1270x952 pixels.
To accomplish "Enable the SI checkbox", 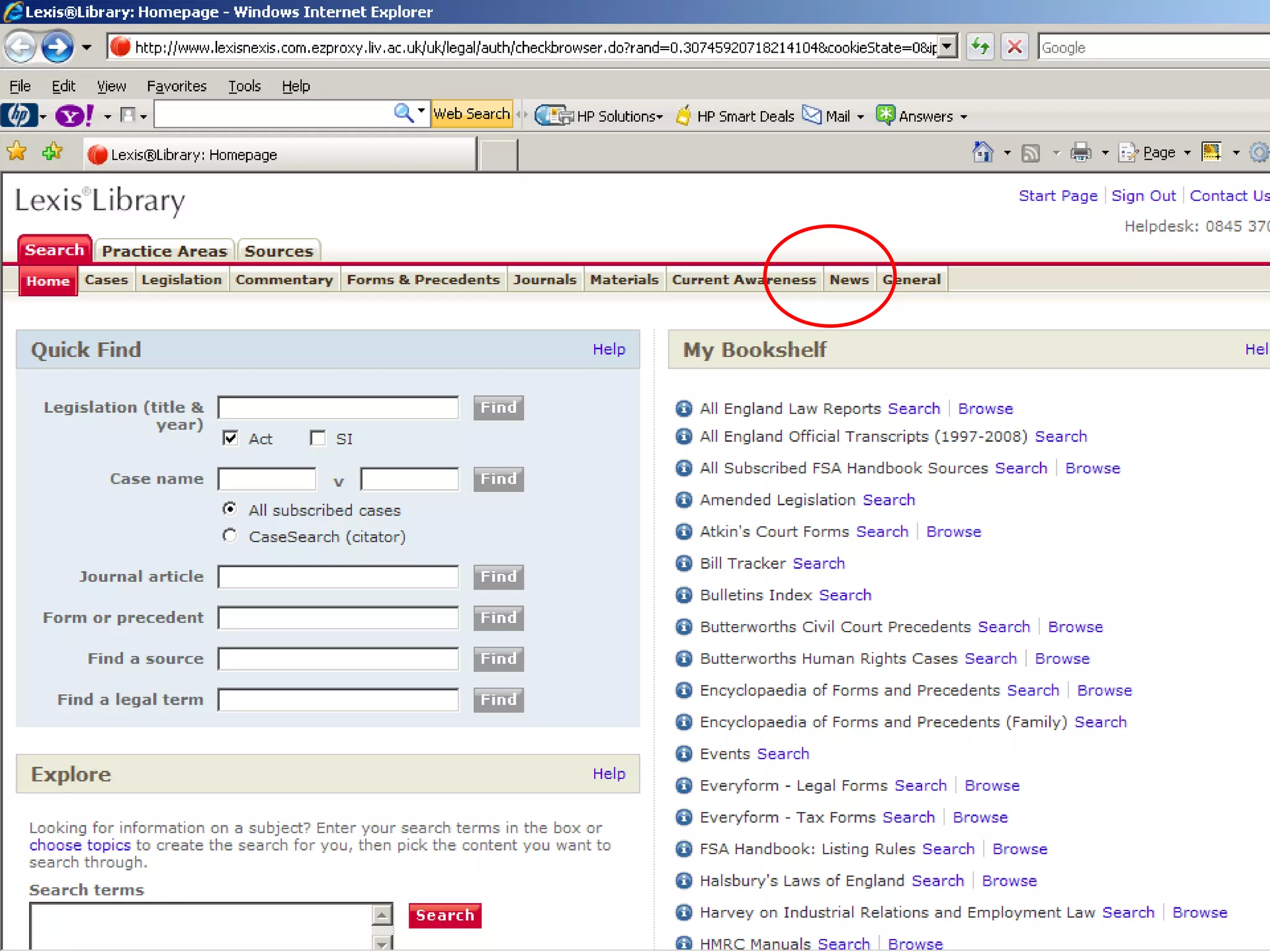I will (x=317, y=438).
